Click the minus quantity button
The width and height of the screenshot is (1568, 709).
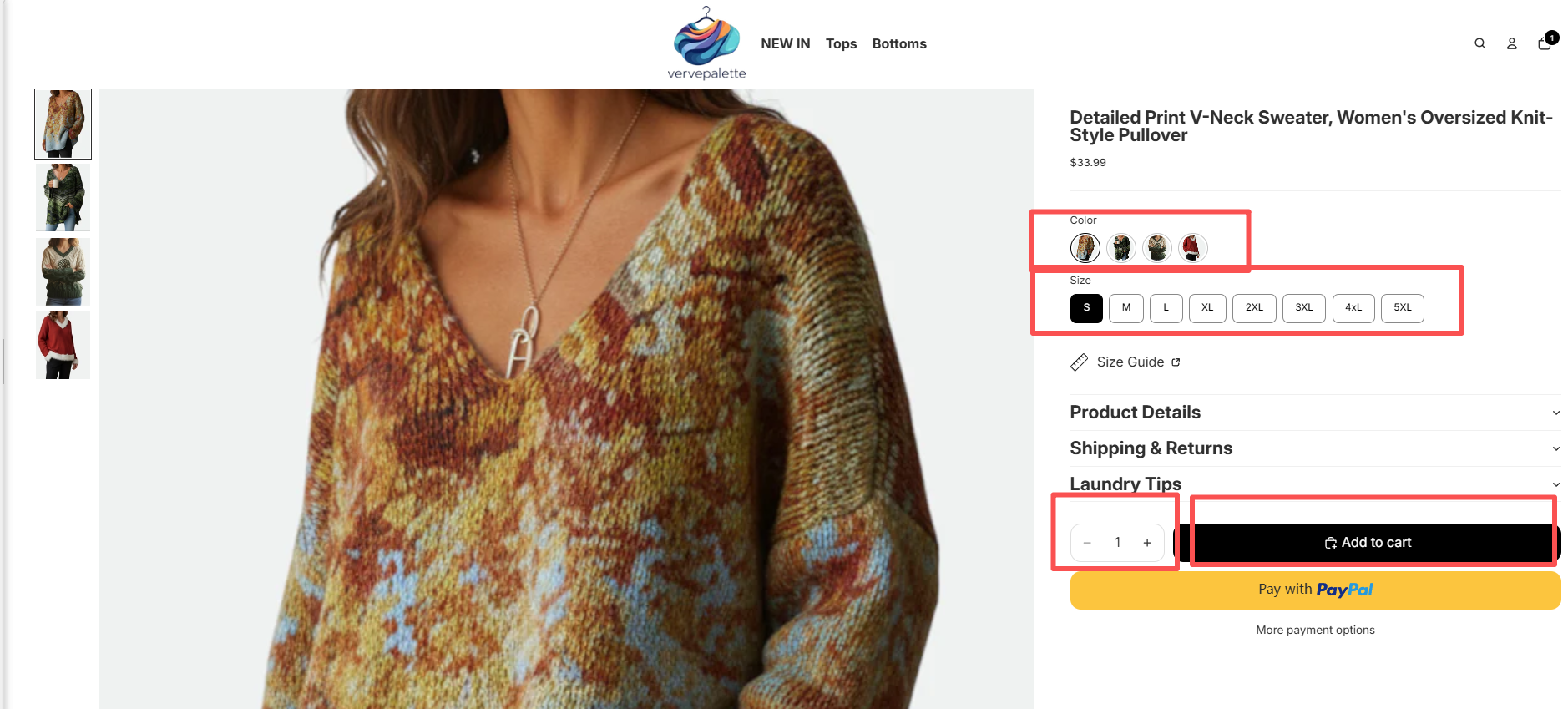tap(1087, 543)
